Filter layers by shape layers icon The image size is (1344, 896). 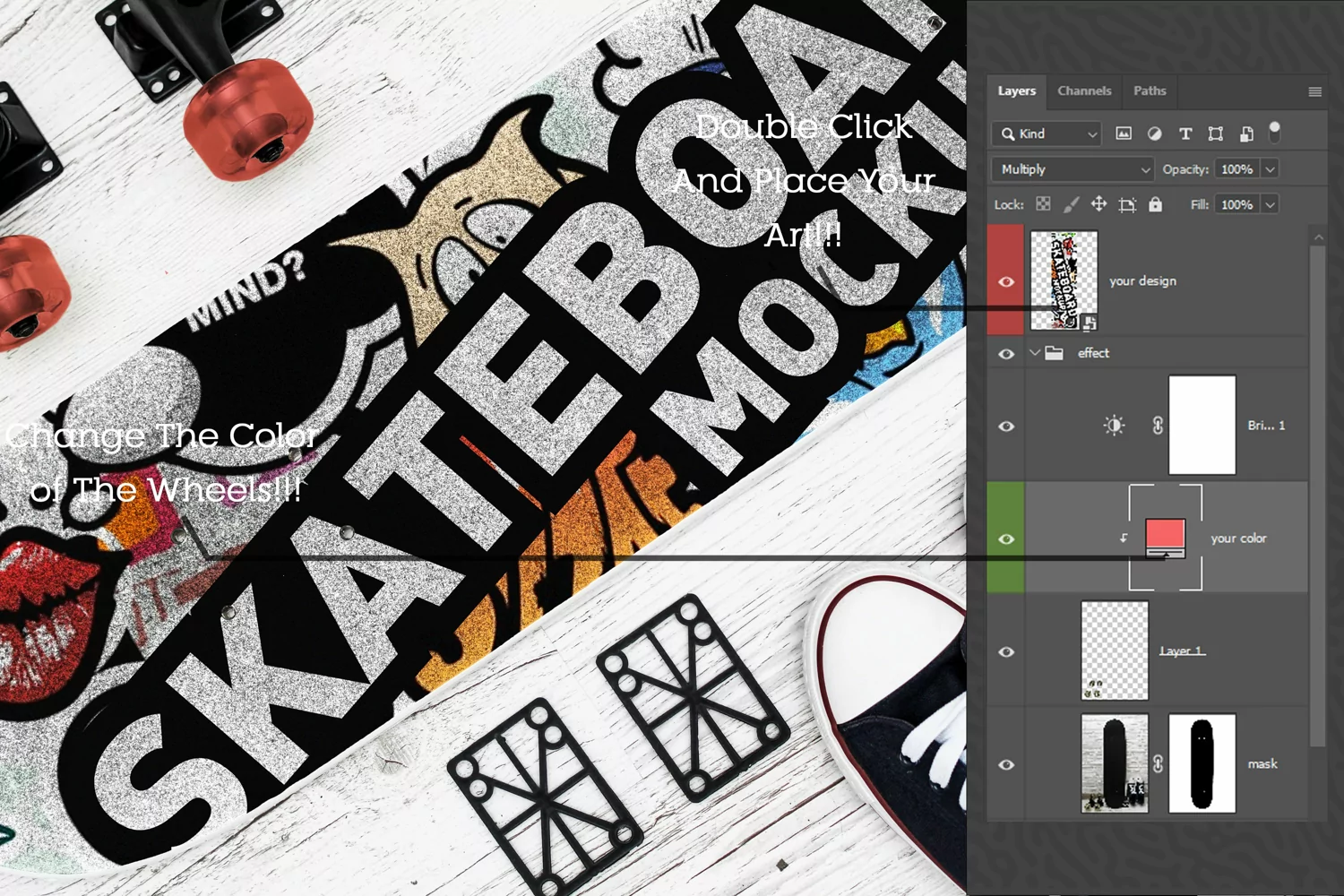[1216, 134]
